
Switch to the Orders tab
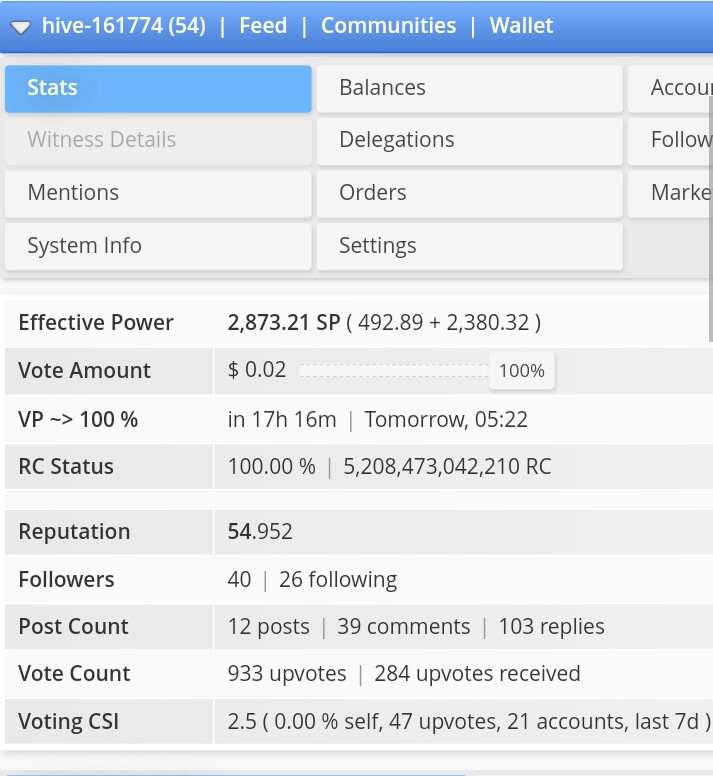pos(470,194)
